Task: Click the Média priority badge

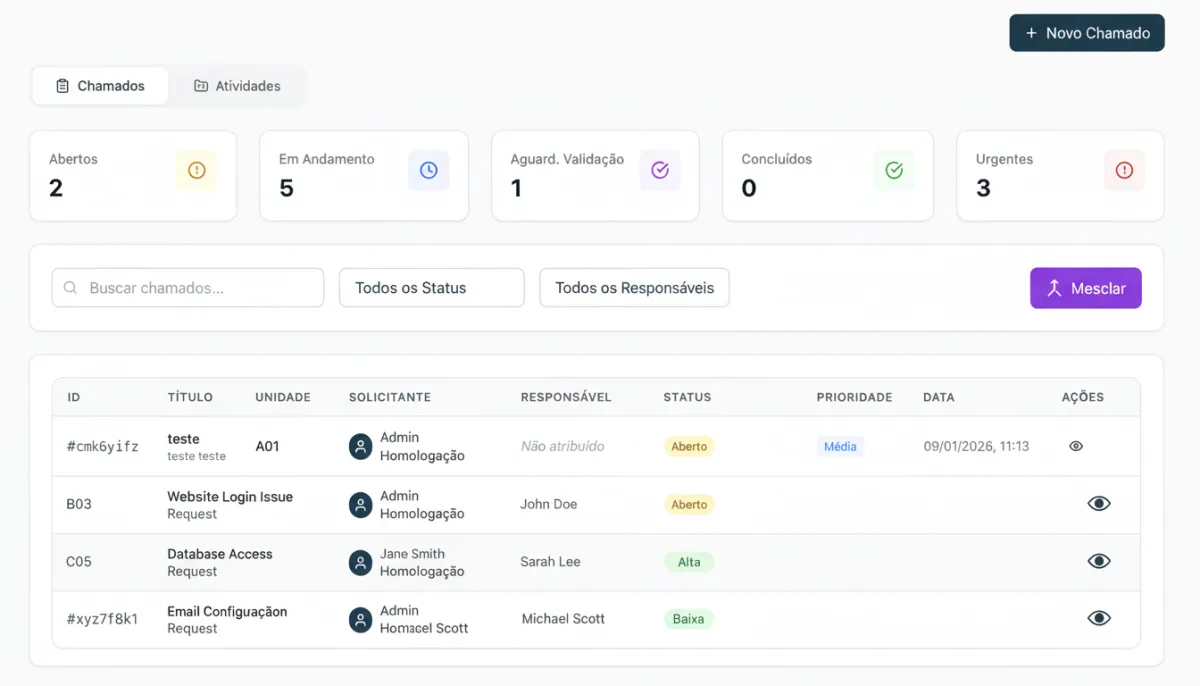Action: (x=840, y=447)
